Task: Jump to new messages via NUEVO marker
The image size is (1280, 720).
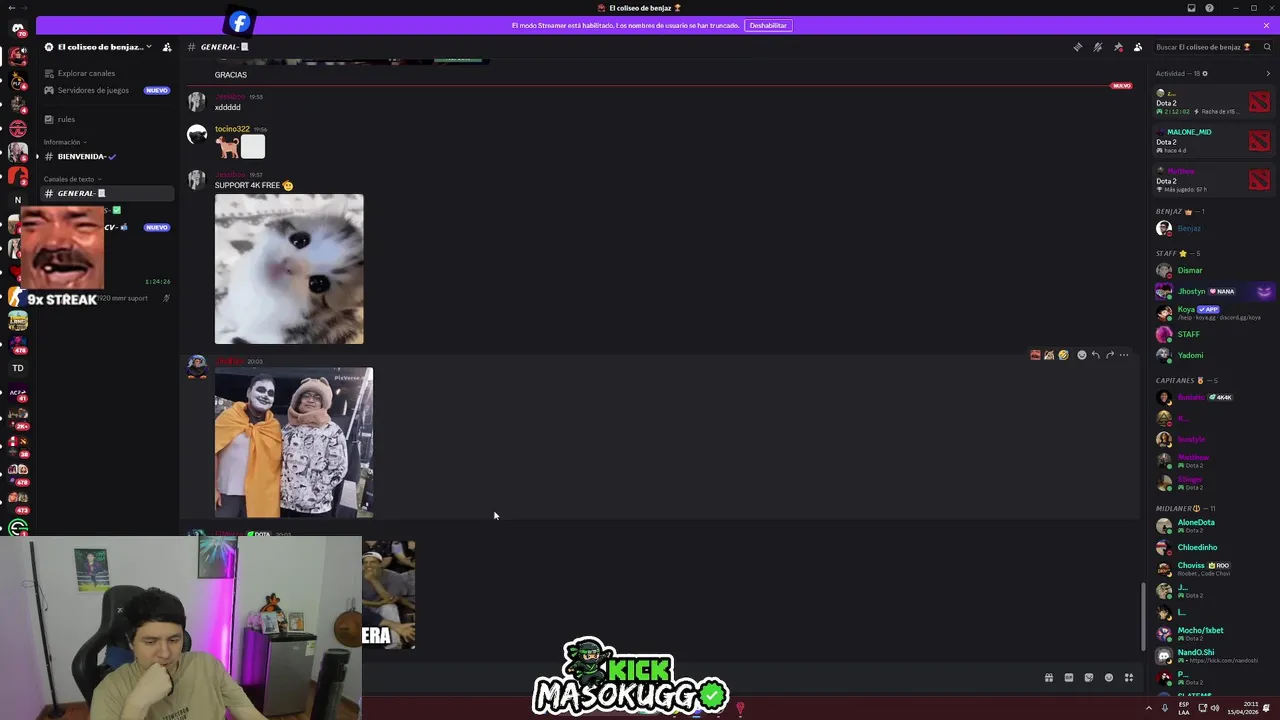Action: click(x=1121, y=86)
